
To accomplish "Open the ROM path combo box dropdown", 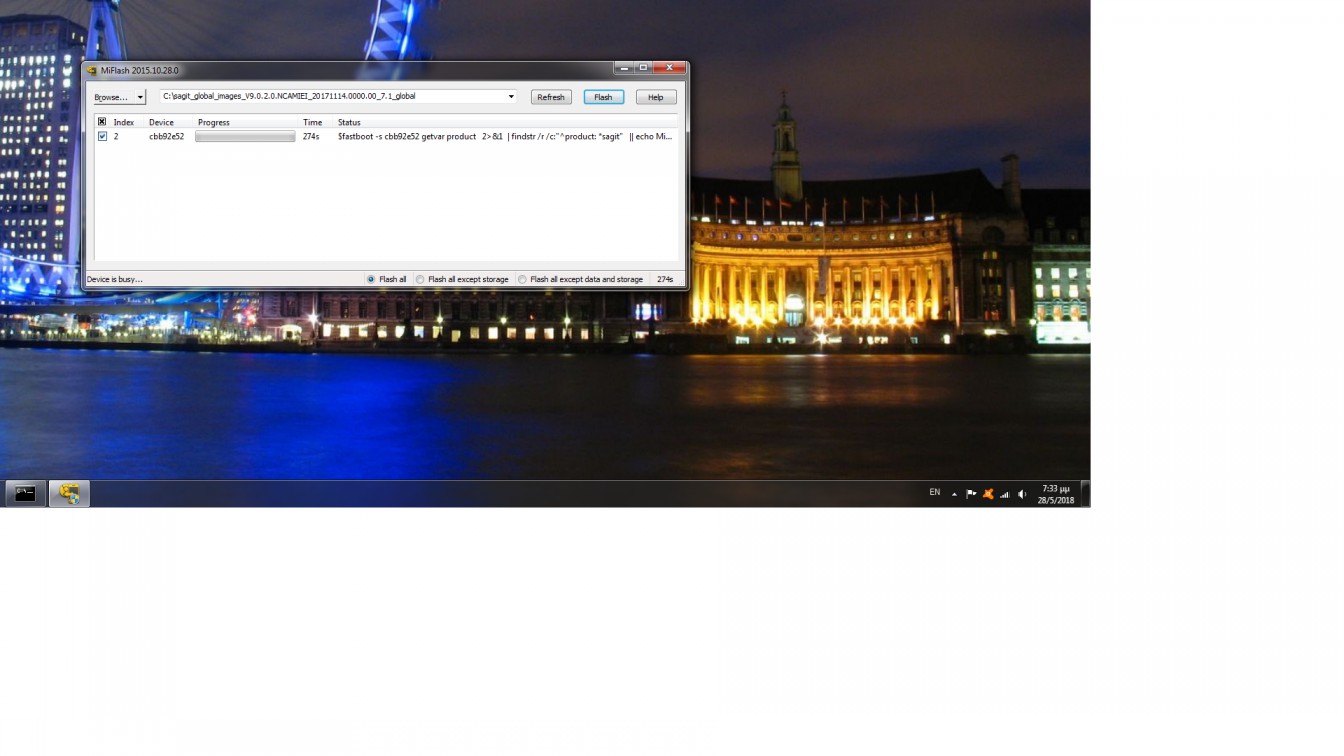I will pos(511,97).
